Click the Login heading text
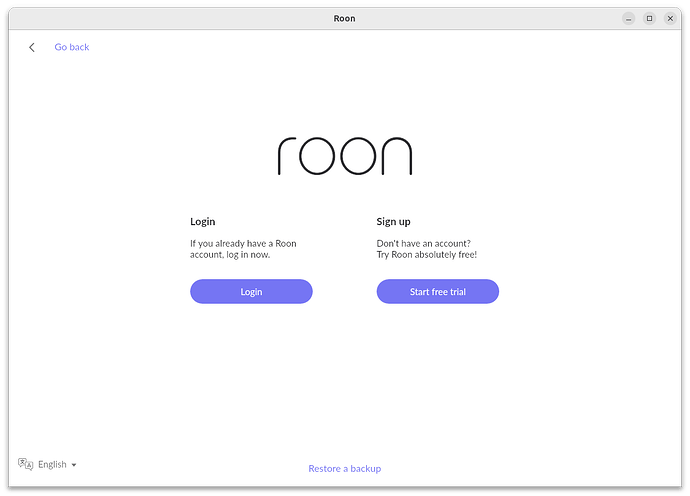Viewport: 690px width, 496px height. point(202,221)
